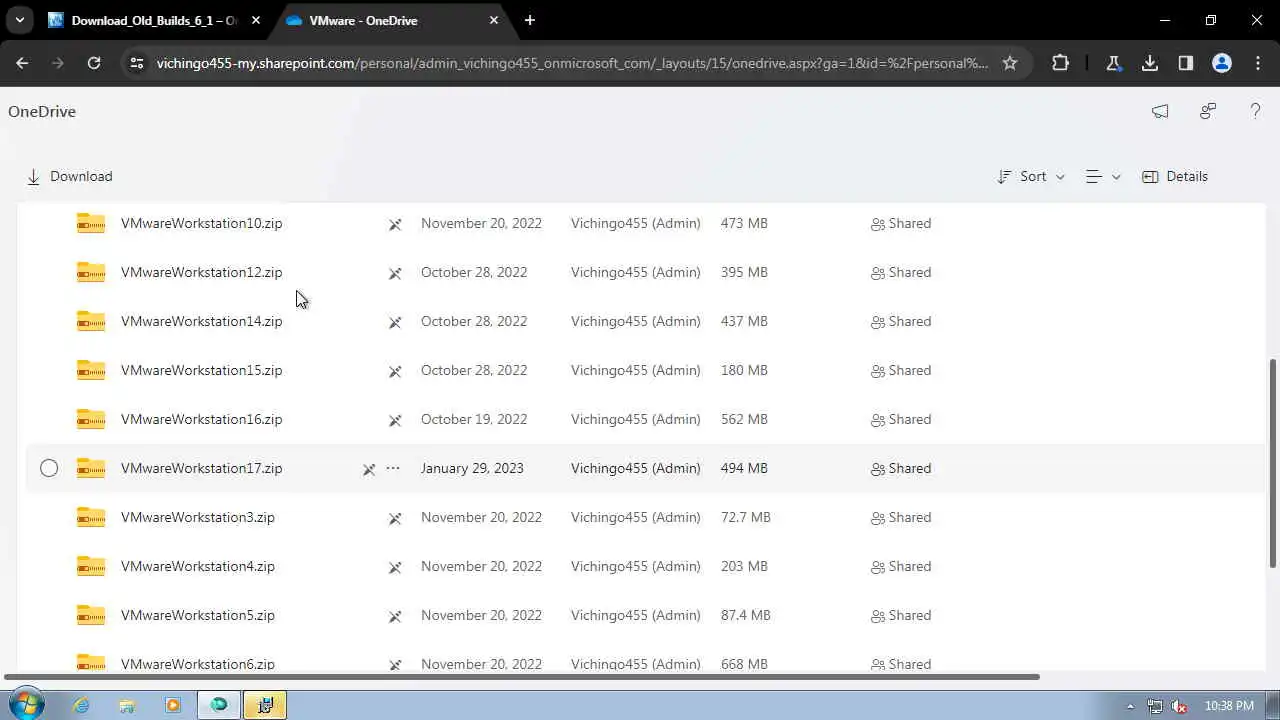Open a new browser tab
This screenshot has width=1280, height=720.
530,20
